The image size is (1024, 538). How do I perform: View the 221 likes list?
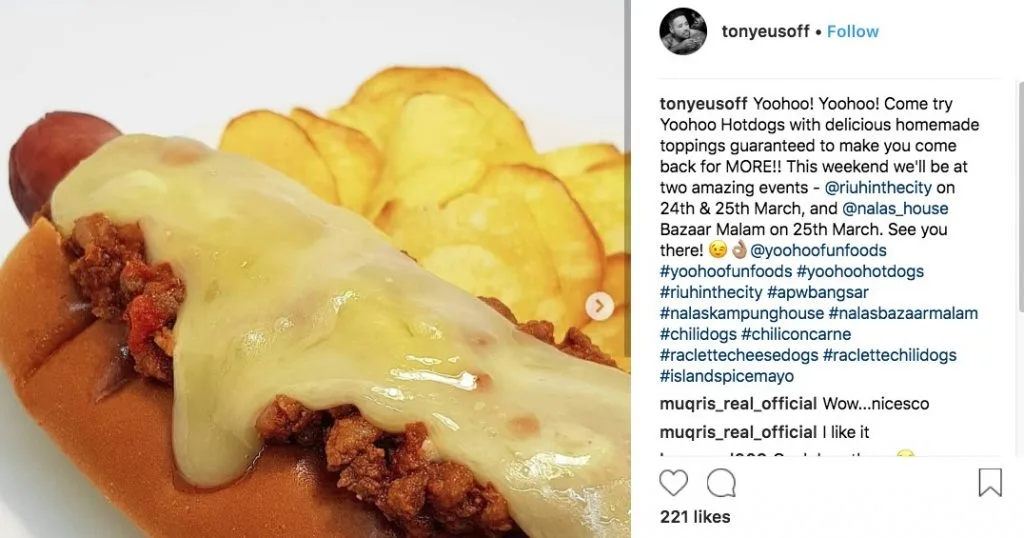click(x=695, y=516)
